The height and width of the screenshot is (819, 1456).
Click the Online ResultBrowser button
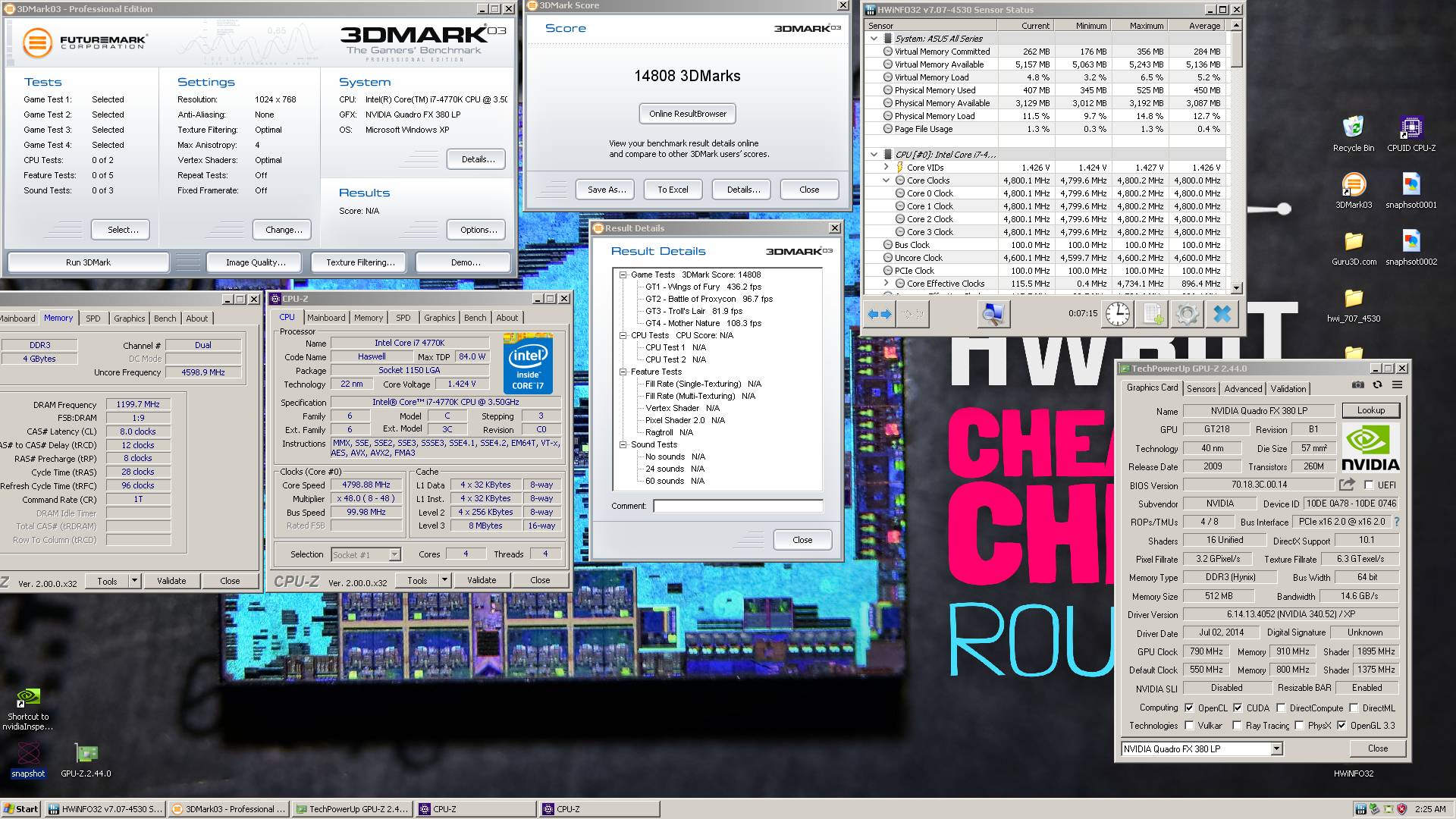687,114
